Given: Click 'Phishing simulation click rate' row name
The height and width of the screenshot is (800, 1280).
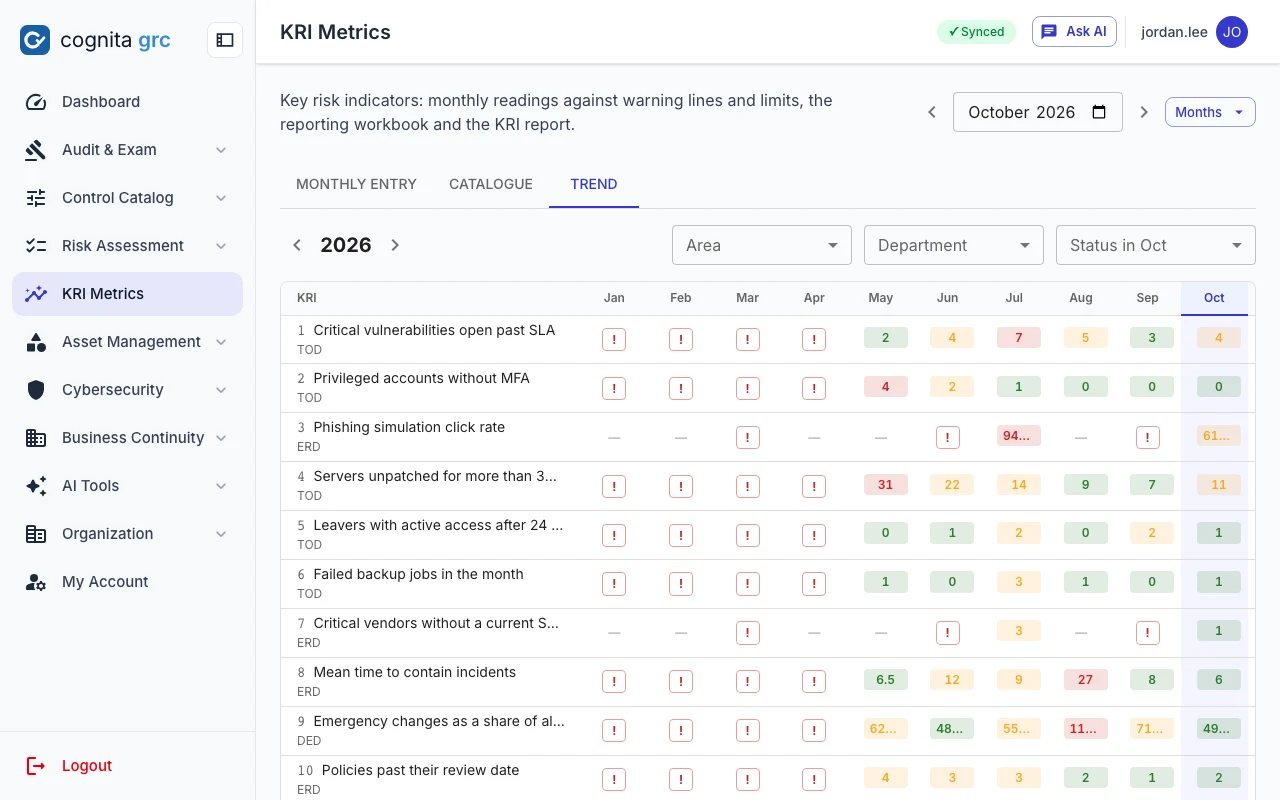Looking at the screenshot, I should (409, 427).
